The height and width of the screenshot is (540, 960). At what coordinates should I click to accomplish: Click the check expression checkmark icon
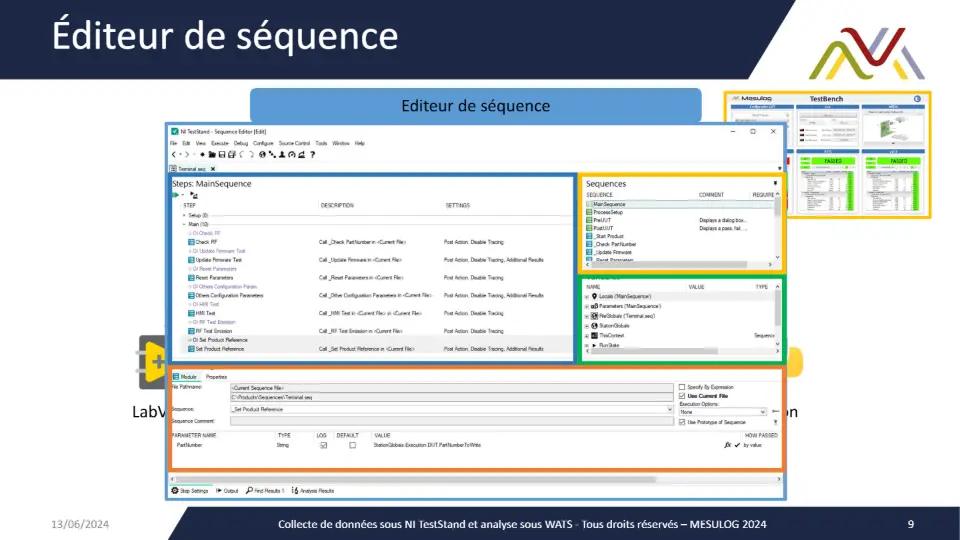737,445
